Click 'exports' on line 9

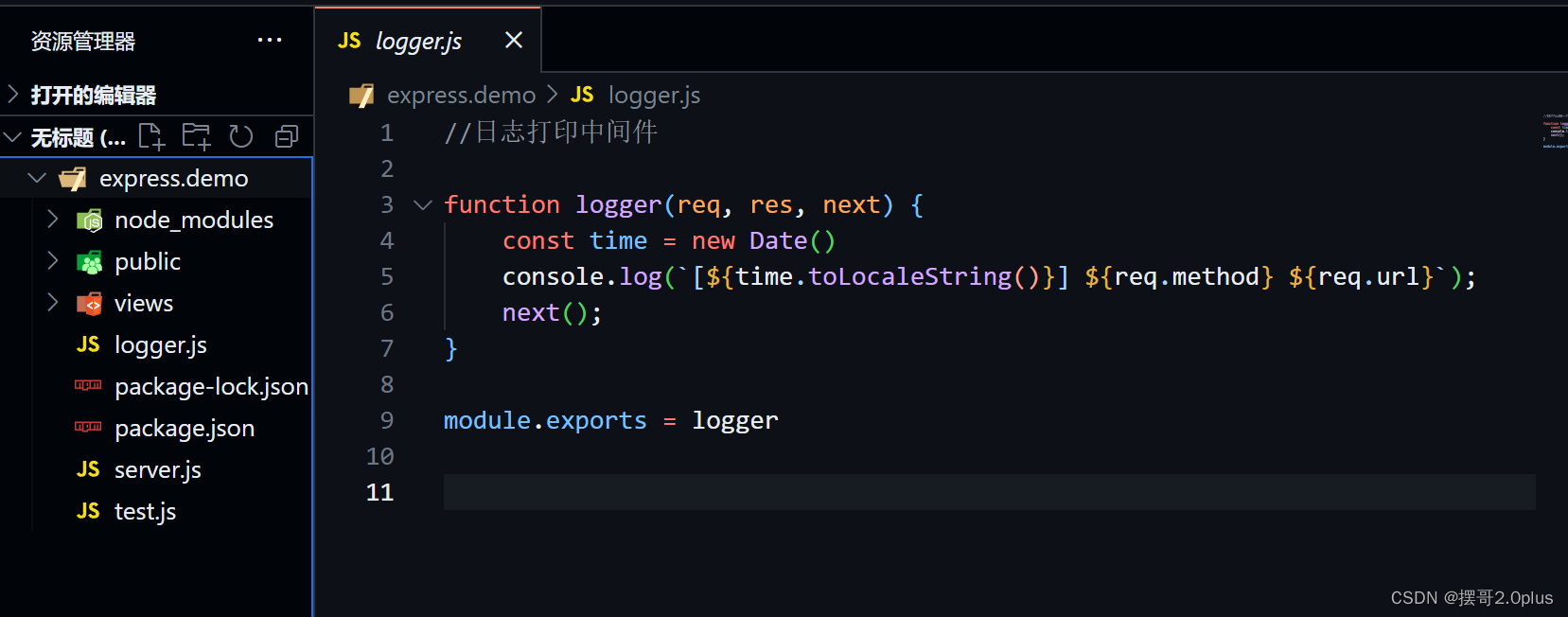596,420
